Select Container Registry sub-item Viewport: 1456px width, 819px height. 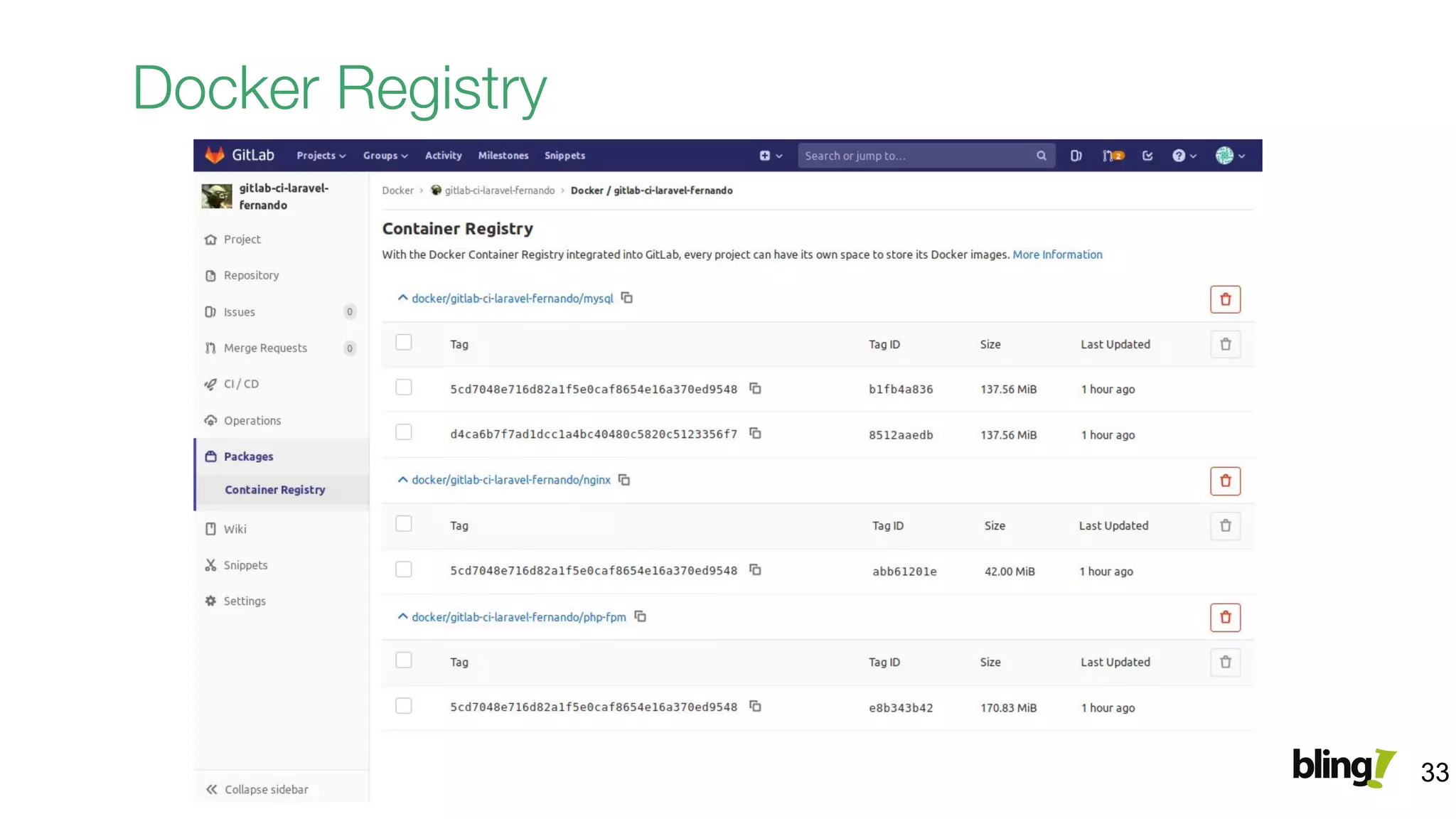tap(275, 490)
